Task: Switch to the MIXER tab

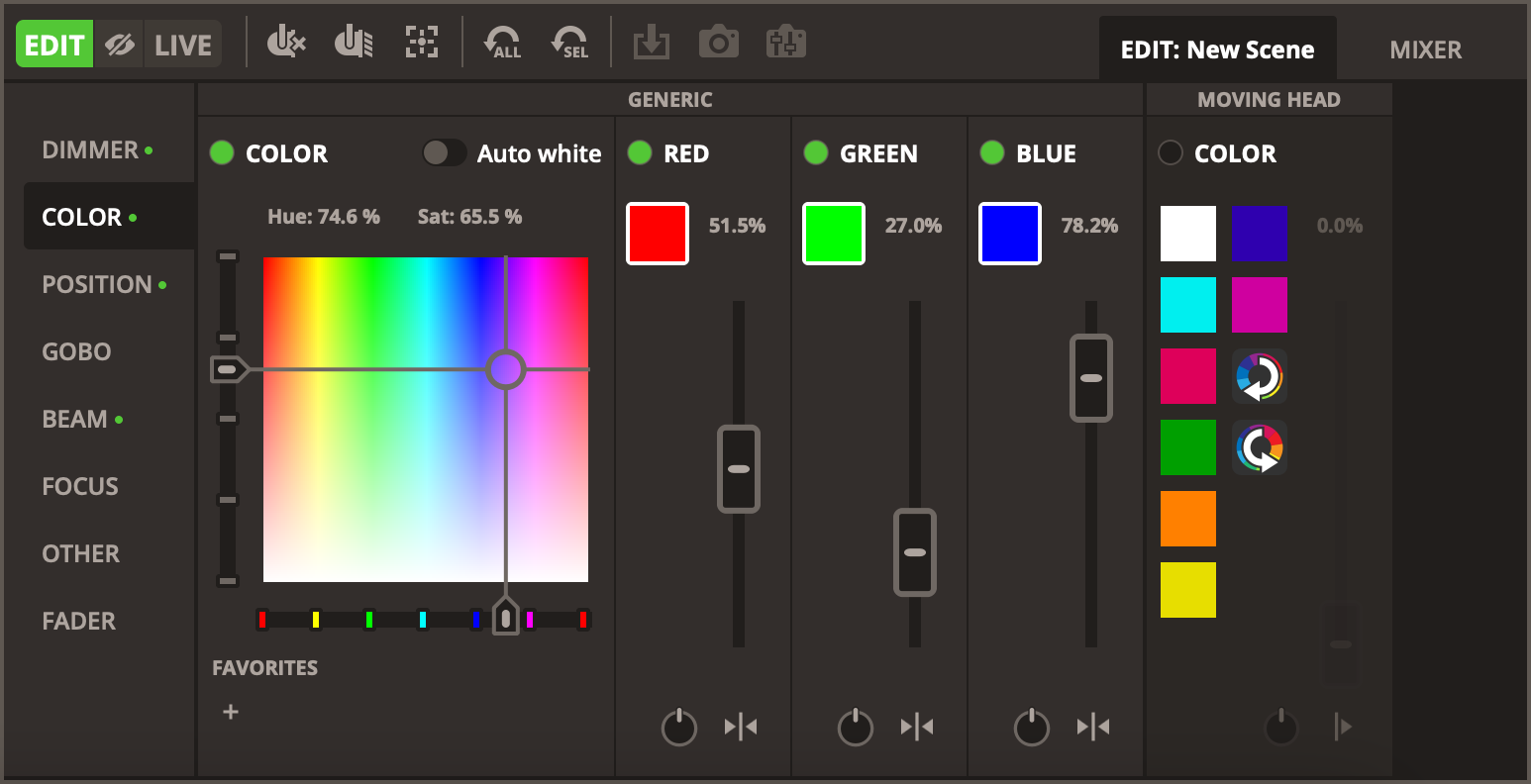Action: click(1425, 49)
